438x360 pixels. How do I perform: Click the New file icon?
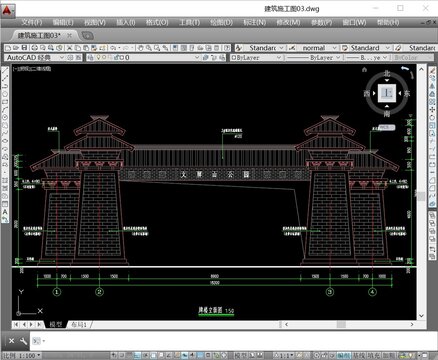pyautogui.click(x=8, y=48)
